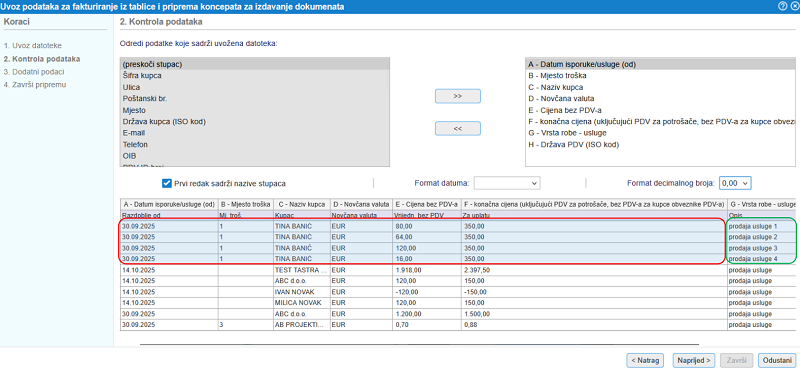Click the 'prodaja usluge 4' cell
The height and width of the screenshot is (376, 800).
point(761,259)
